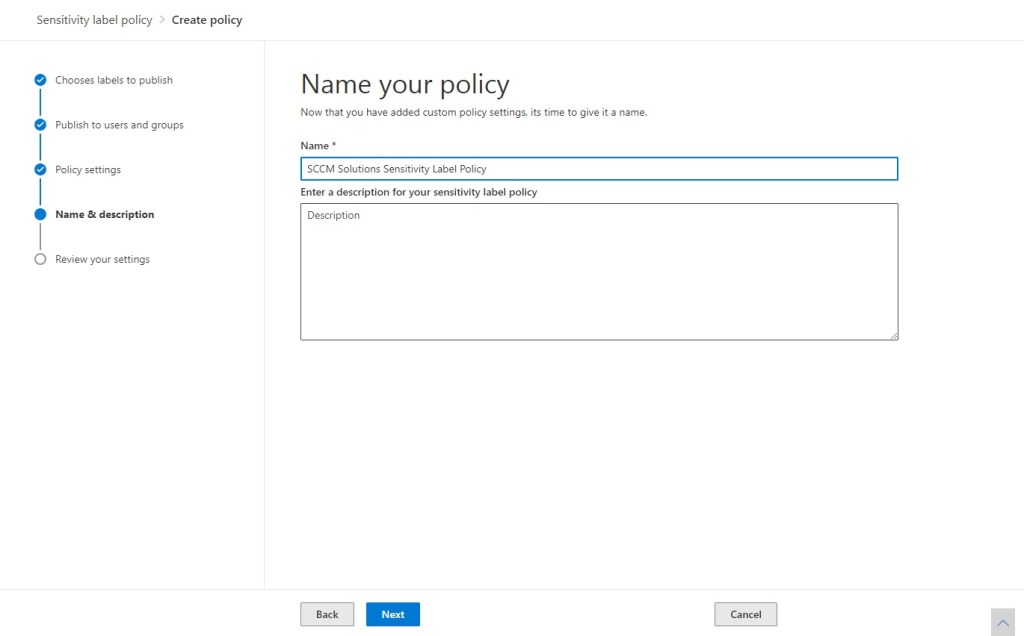Click the checkmark icon for Chooses labels step
Image resolution: width=1024 pixels, height=636 pixels.
[x=40, y=80]
